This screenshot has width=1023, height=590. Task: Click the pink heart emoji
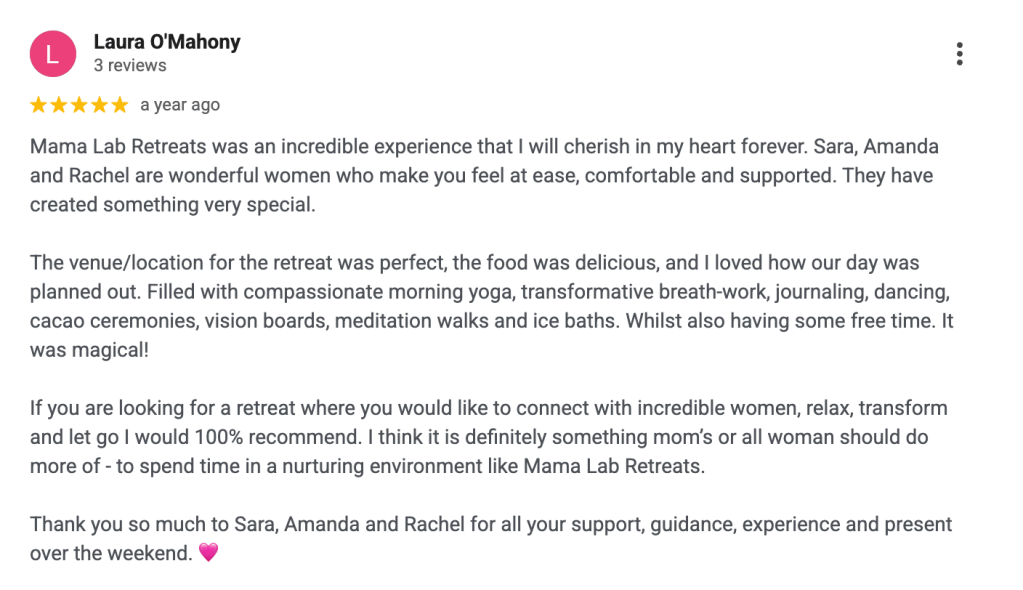pos(208,552)
